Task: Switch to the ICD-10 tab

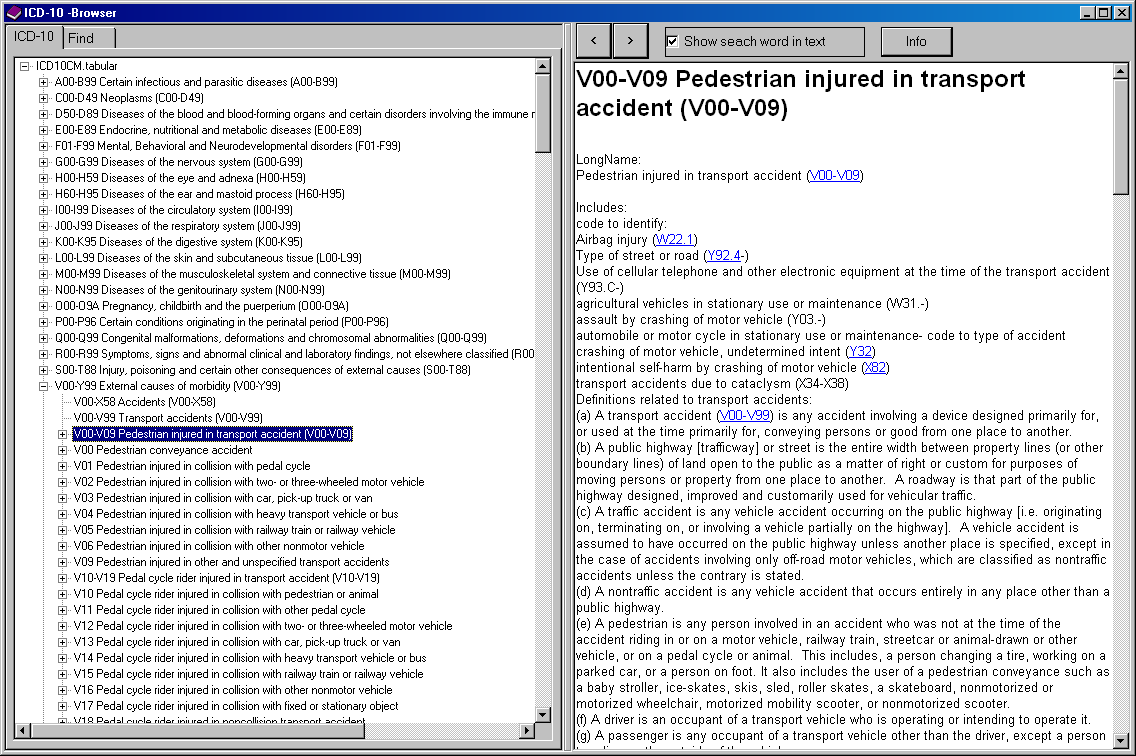Action: pyautogui.click(x=34, y=36)
